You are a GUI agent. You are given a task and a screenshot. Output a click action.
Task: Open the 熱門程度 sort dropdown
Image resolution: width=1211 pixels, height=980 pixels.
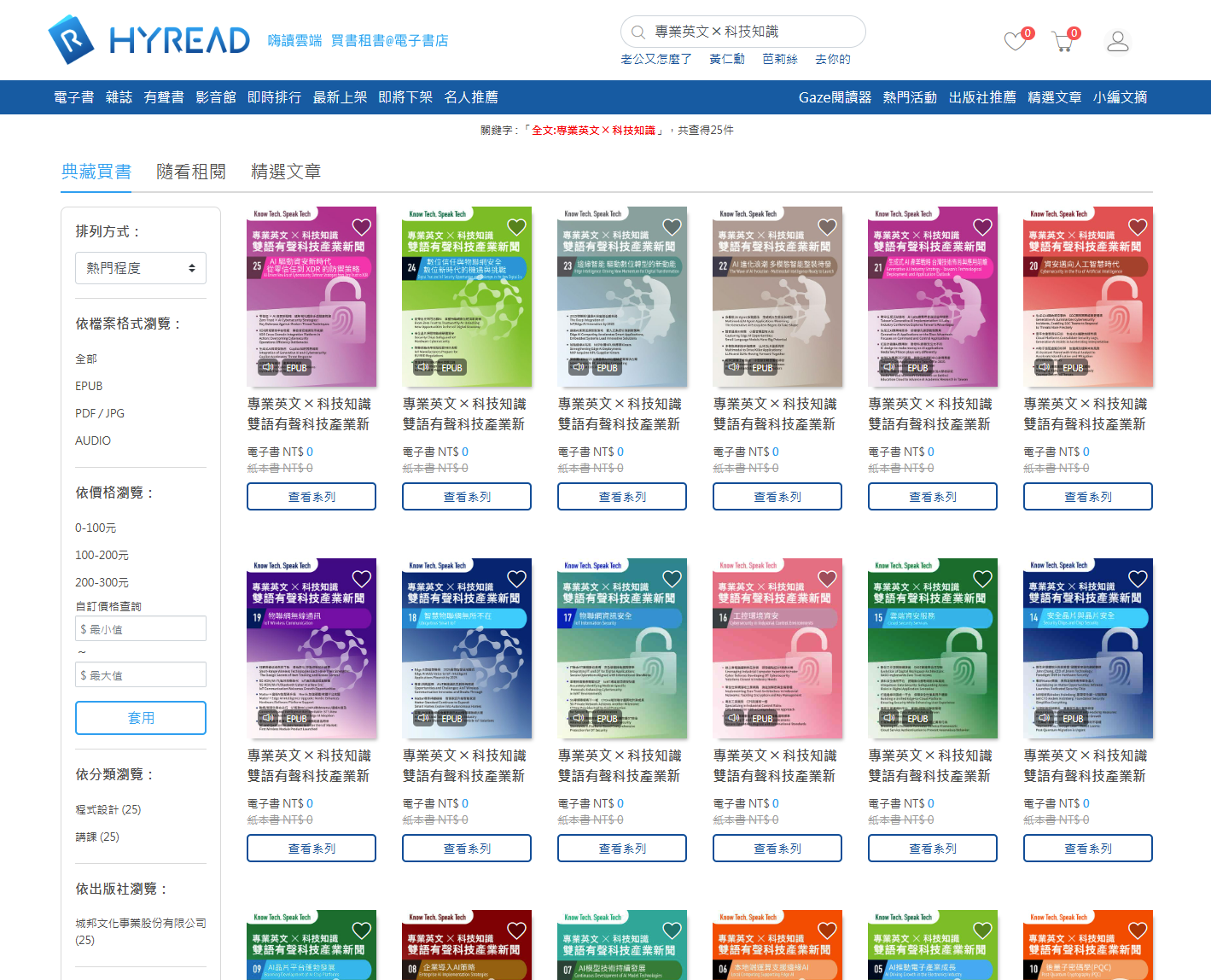tap(141, 268)
